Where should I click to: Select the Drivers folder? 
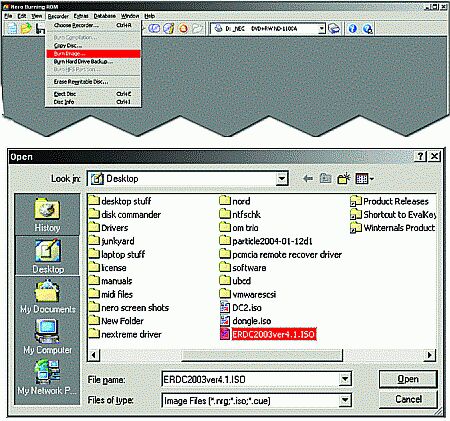point(109,228)
